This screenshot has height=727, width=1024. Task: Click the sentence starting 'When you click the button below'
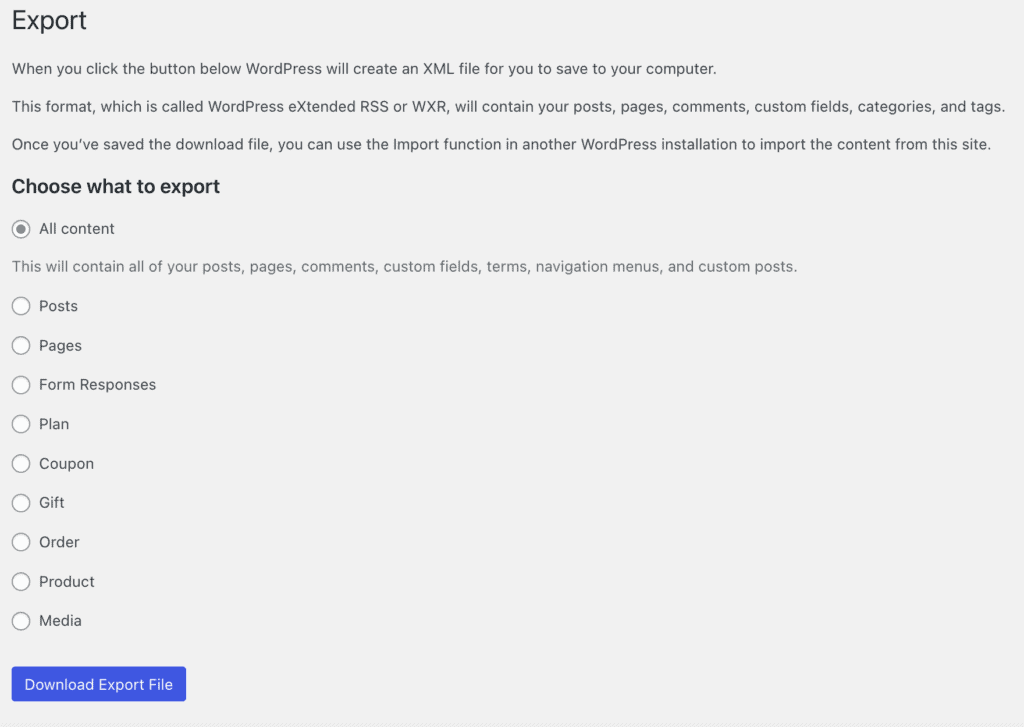tap(364, 69)
